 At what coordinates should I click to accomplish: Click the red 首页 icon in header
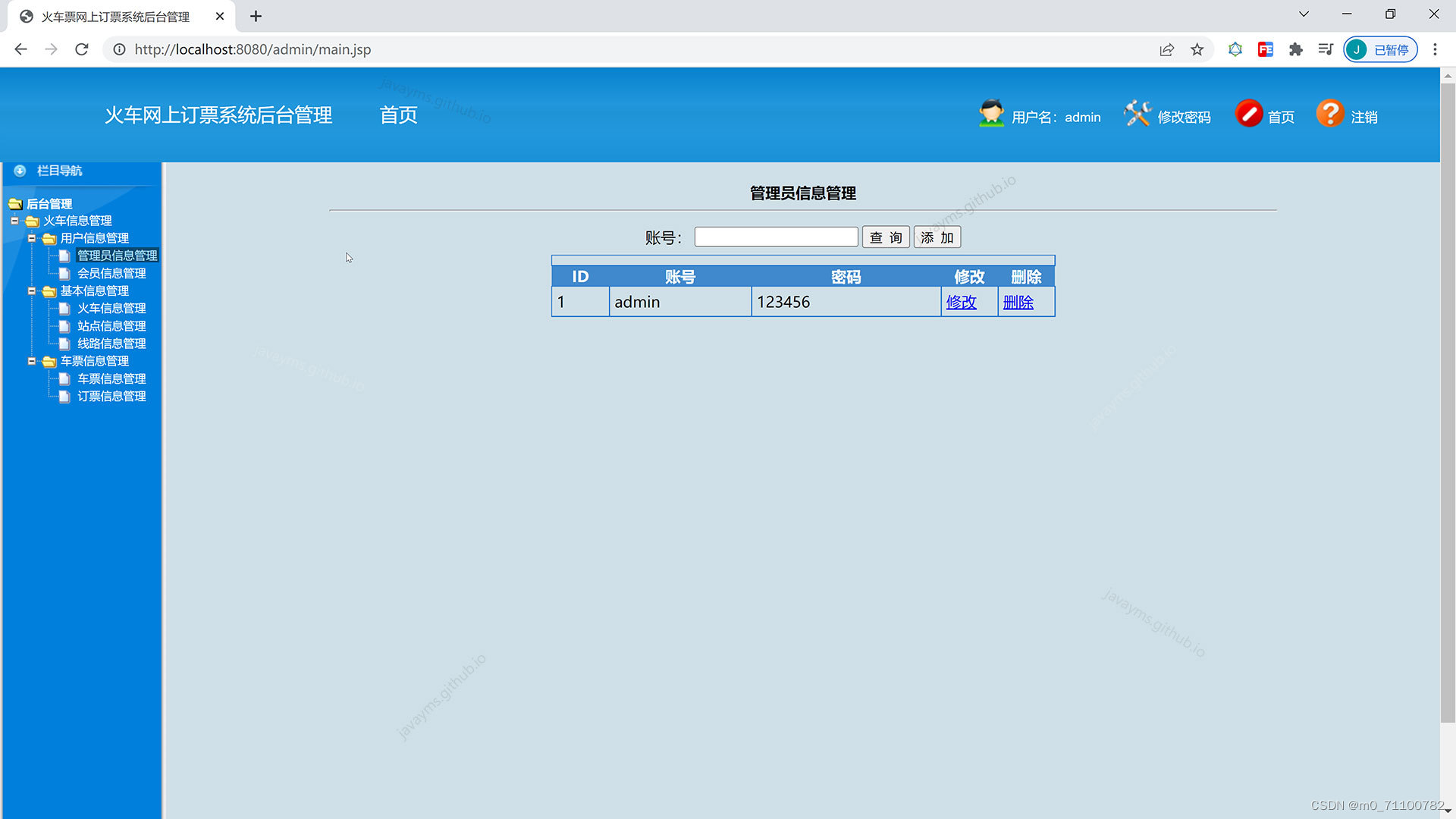[1248, 114]
